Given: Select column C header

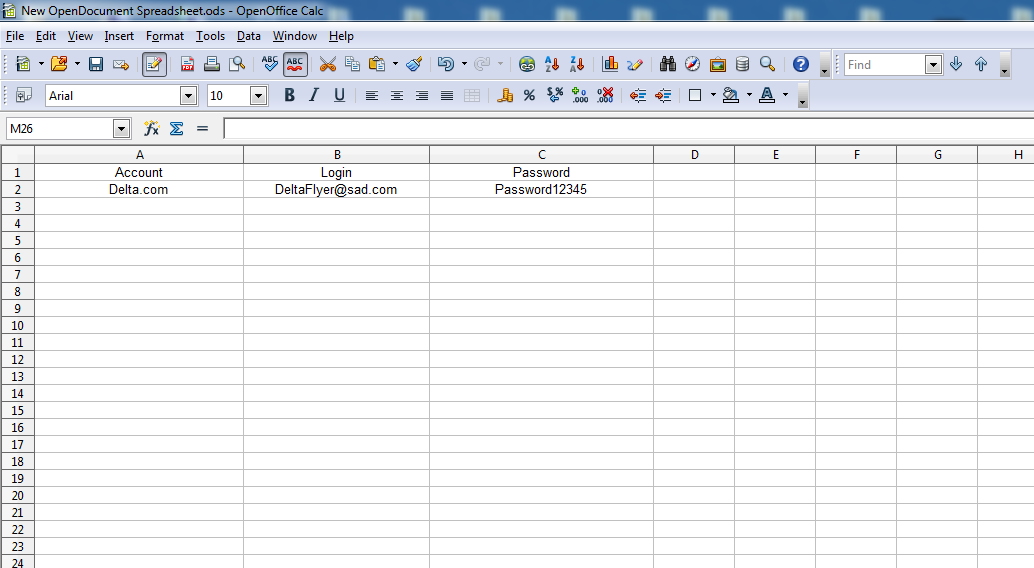Looking at the screenshot, I should tap(541, 155).
